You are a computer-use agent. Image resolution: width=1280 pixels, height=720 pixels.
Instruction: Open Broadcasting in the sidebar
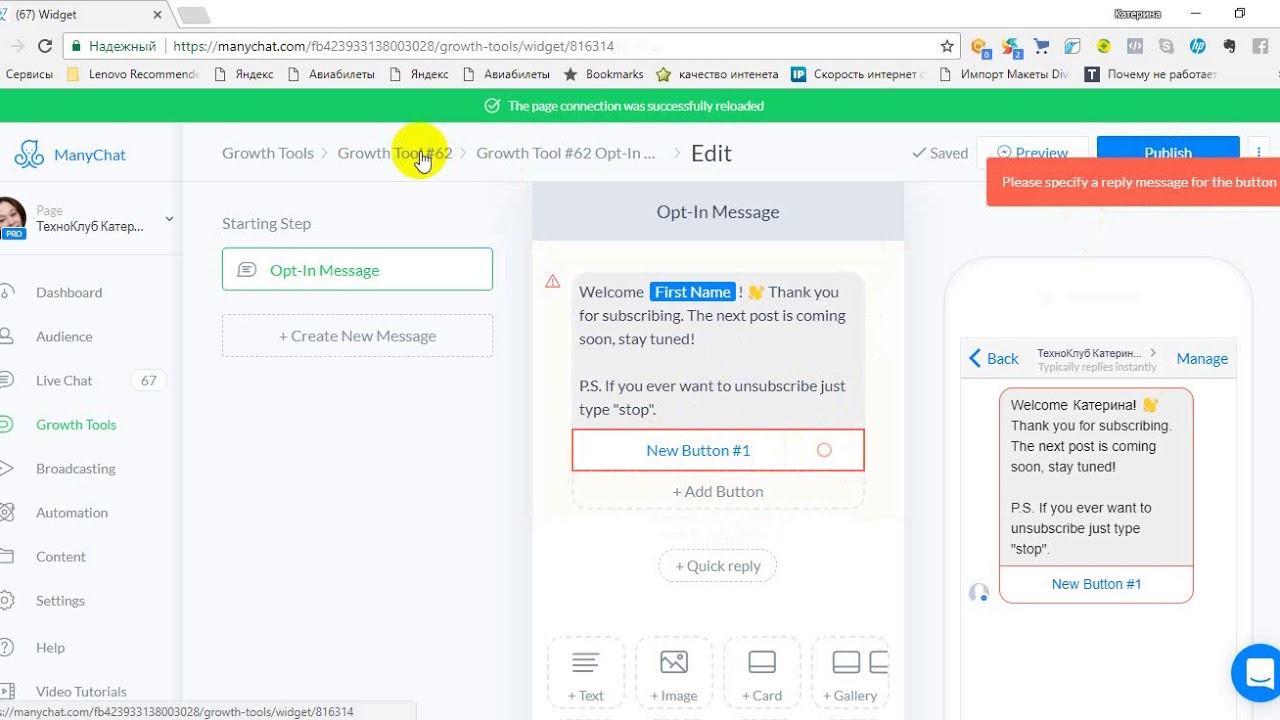point(76,468)
